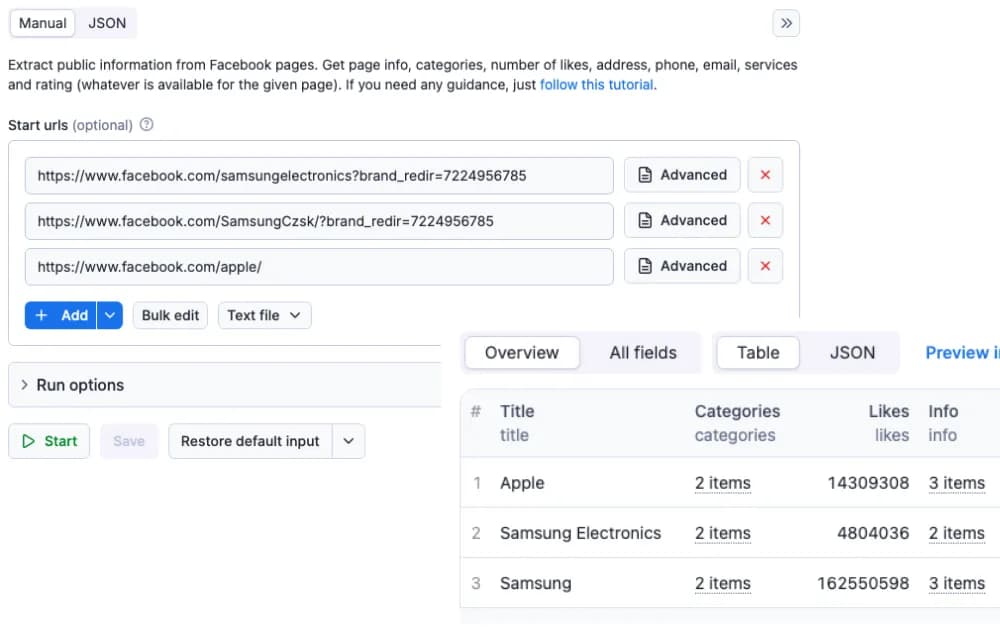Start the actor run

[x=49, y=441]
